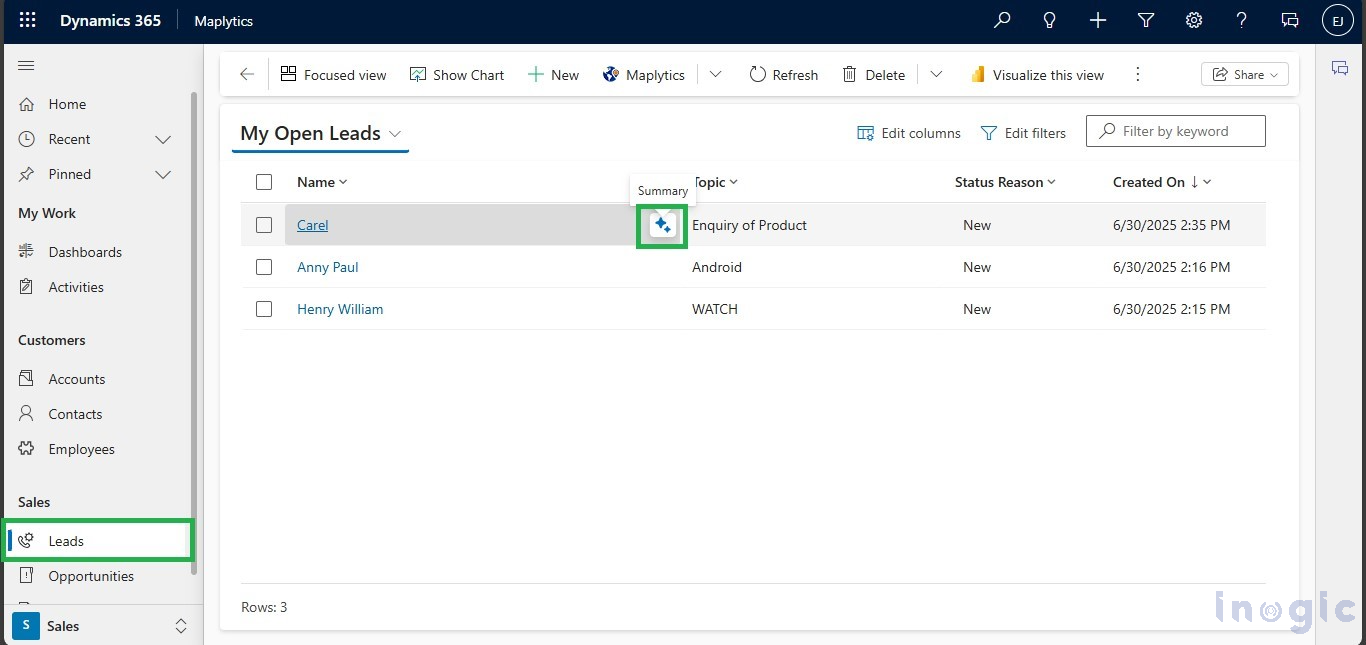Click the Dynamics 365 title

point(110,20)
